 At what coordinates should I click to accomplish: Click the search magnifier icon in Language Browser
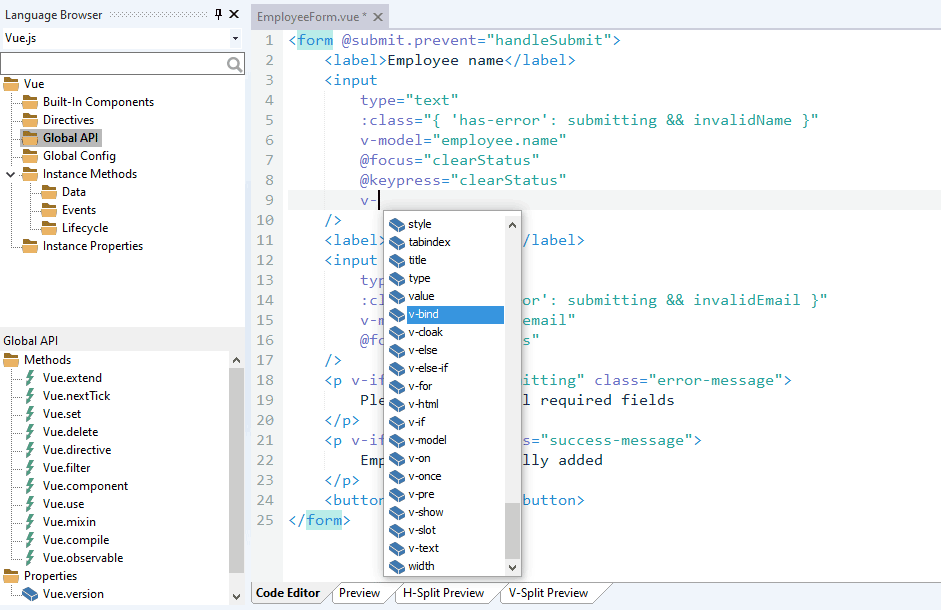235,65
